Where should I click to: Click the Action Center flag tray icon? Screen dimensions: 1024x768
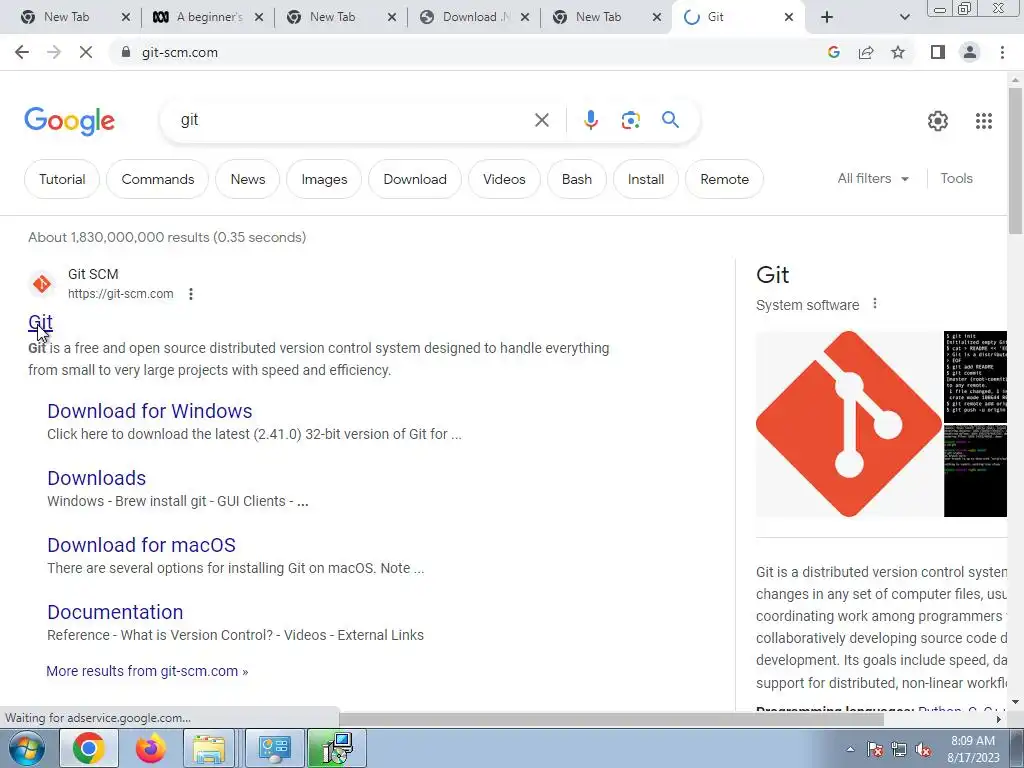(874, 750)
